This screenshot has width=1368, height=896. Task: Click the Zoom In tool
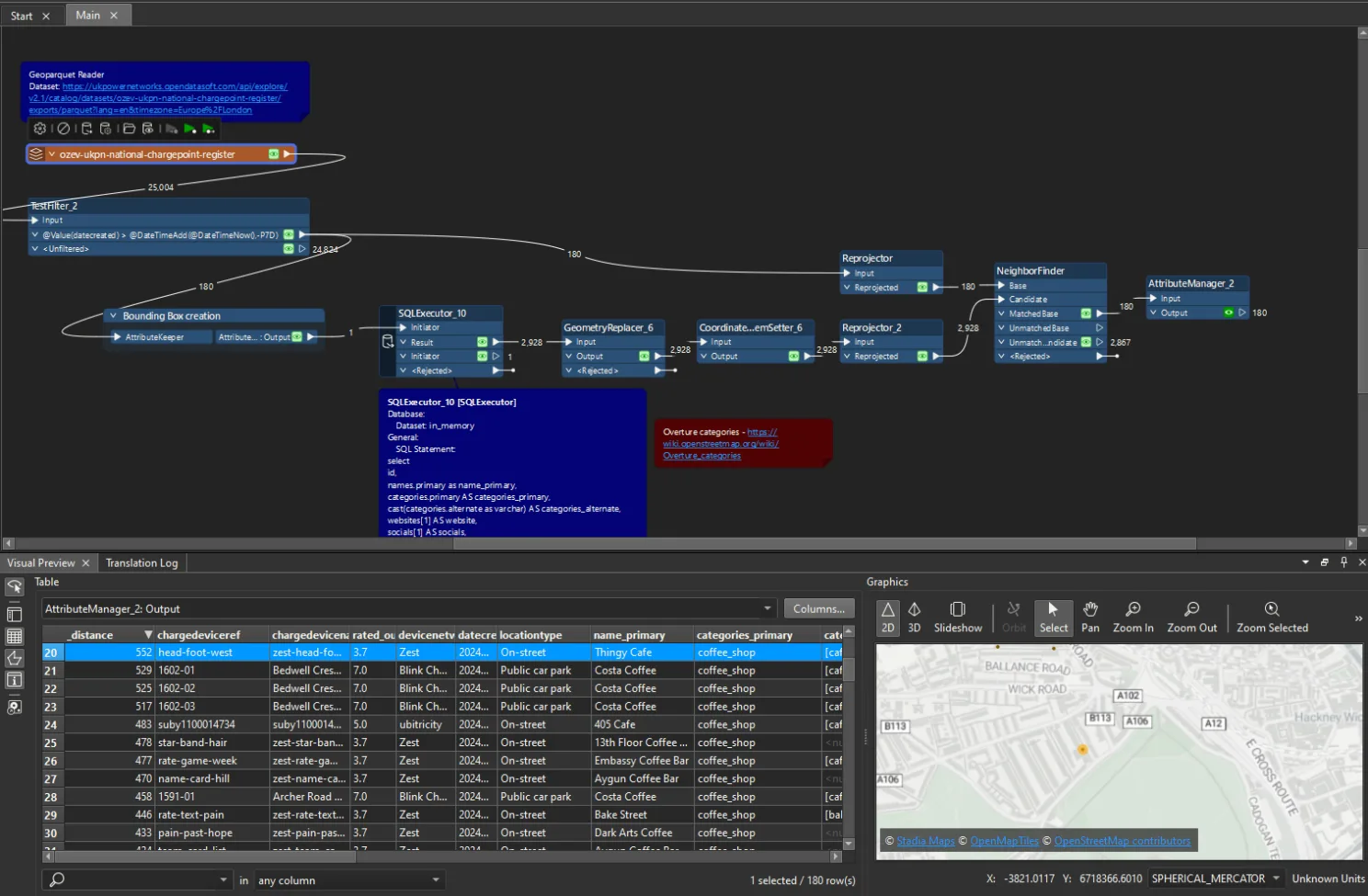1133,617
